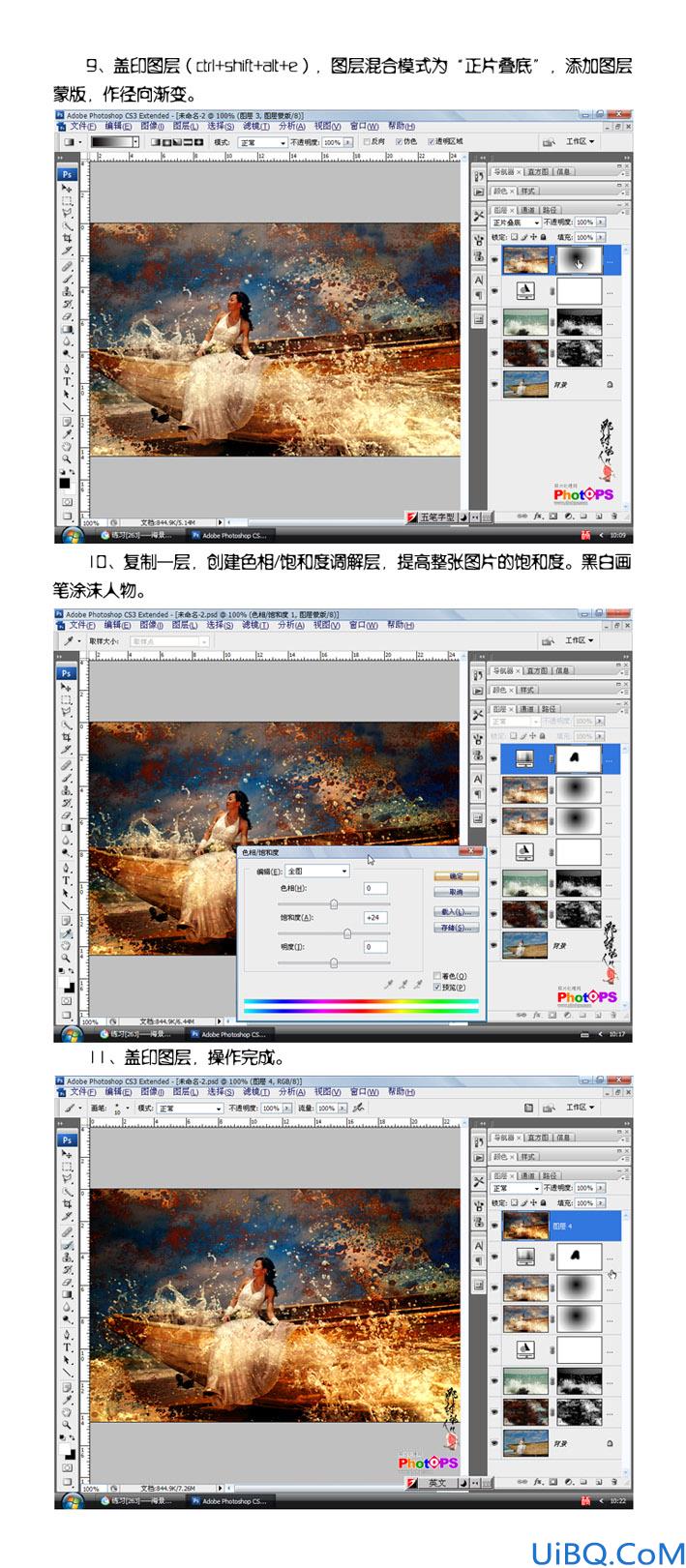Viewport: 686px width, 1568px height.
Task: Click saturation 饱和度 slider handle in dialog
Action: [347, 933]
